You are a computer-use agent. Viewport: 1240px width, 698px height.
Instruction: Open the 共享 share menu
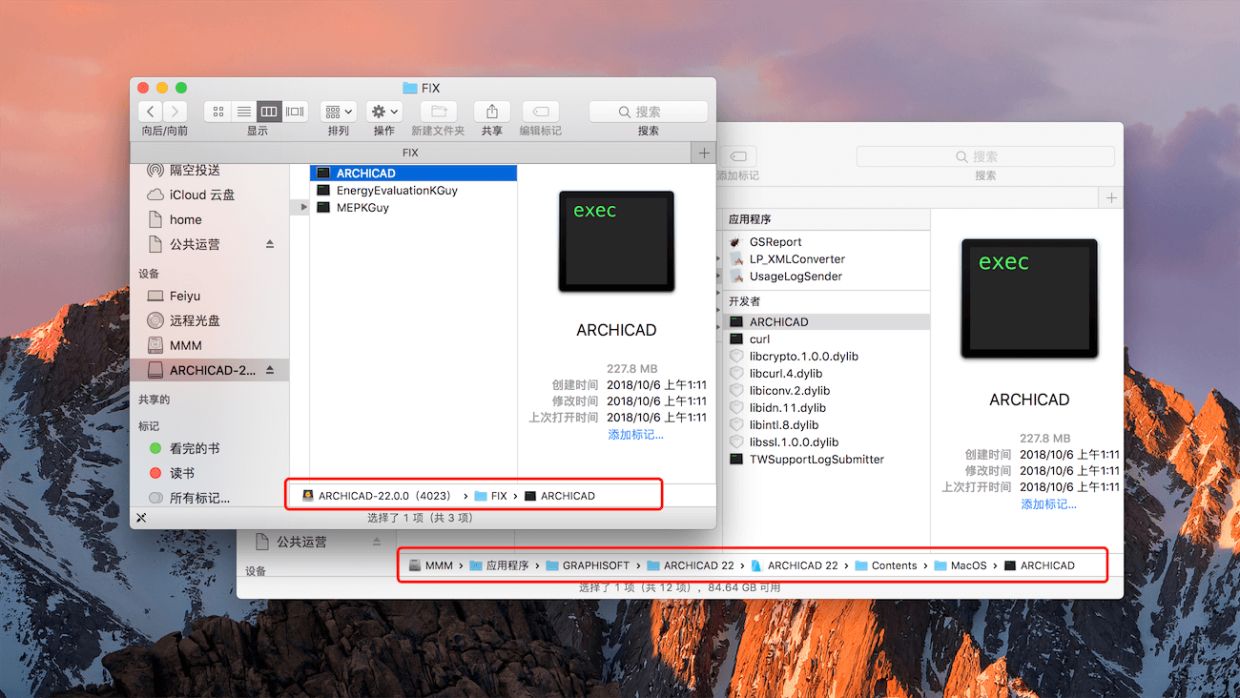point(492,112)
